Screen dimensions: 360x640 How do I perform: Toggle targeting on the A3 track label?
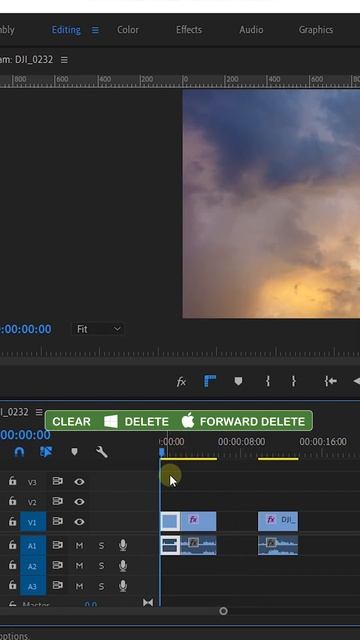coord(33,587)
